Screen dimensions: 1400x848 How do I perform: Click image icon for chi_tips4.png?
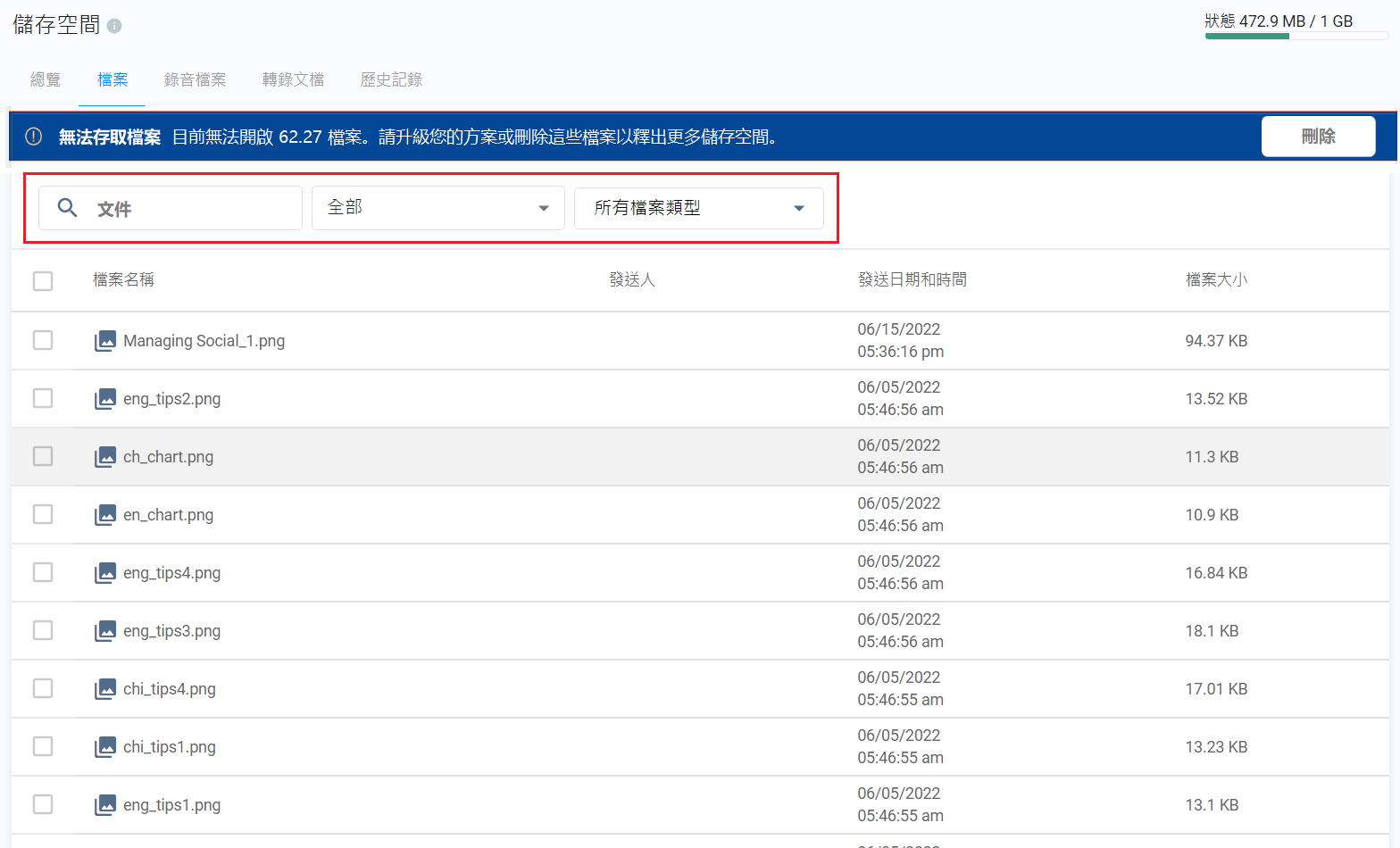point(105,689)
